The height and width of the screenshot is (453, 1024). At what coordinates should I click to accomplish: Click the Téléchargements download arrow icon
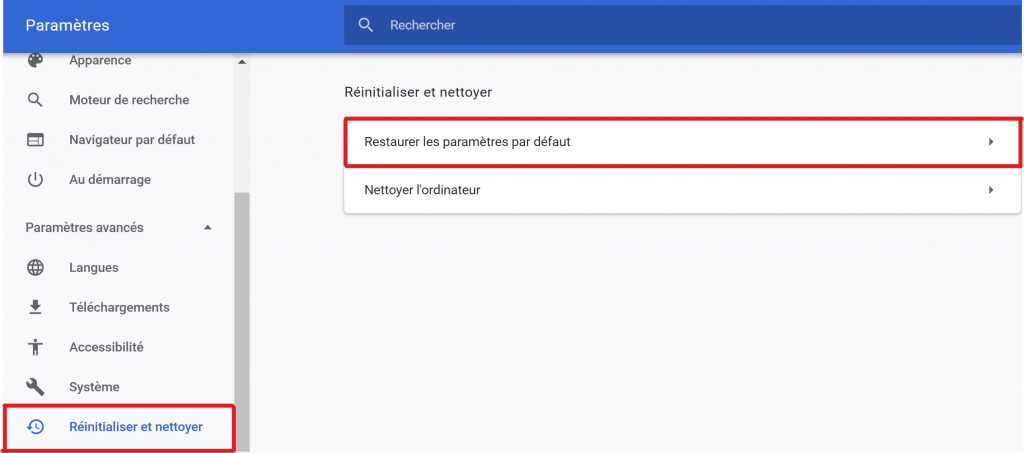[x=35, y=307]
